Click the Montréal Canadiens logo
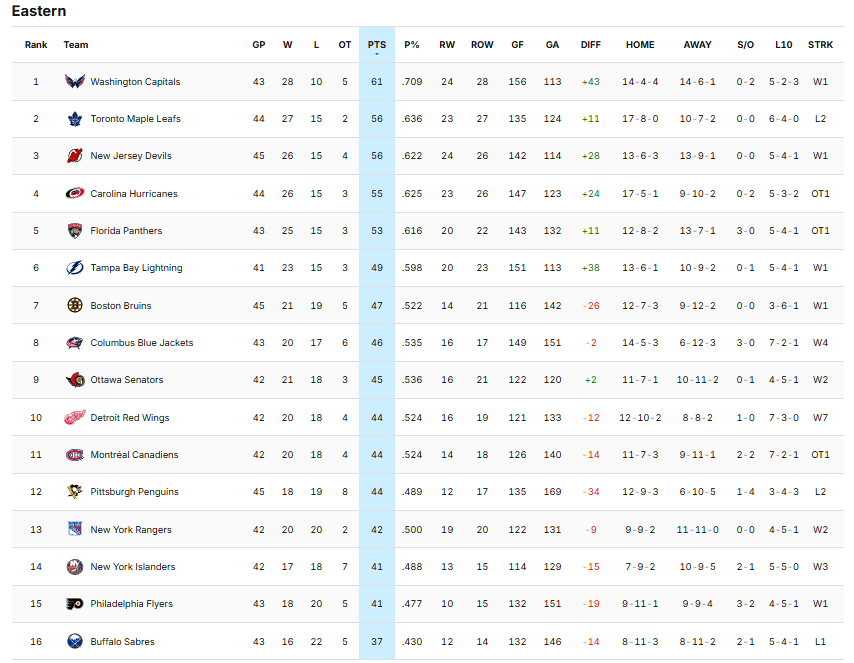This screenshot has height=663, width=854. (x=75, y=455)
